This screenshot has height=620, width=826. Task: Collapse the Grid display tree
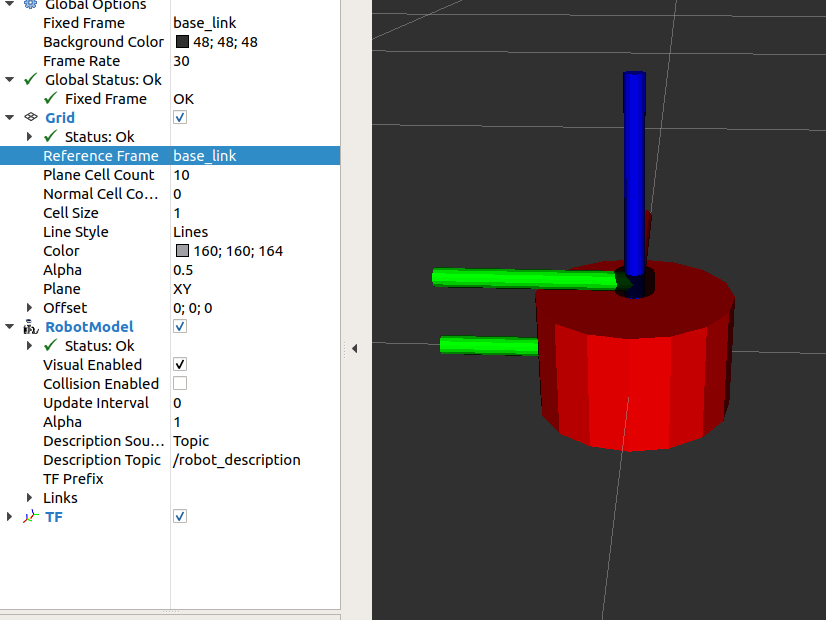click(9, 117)
